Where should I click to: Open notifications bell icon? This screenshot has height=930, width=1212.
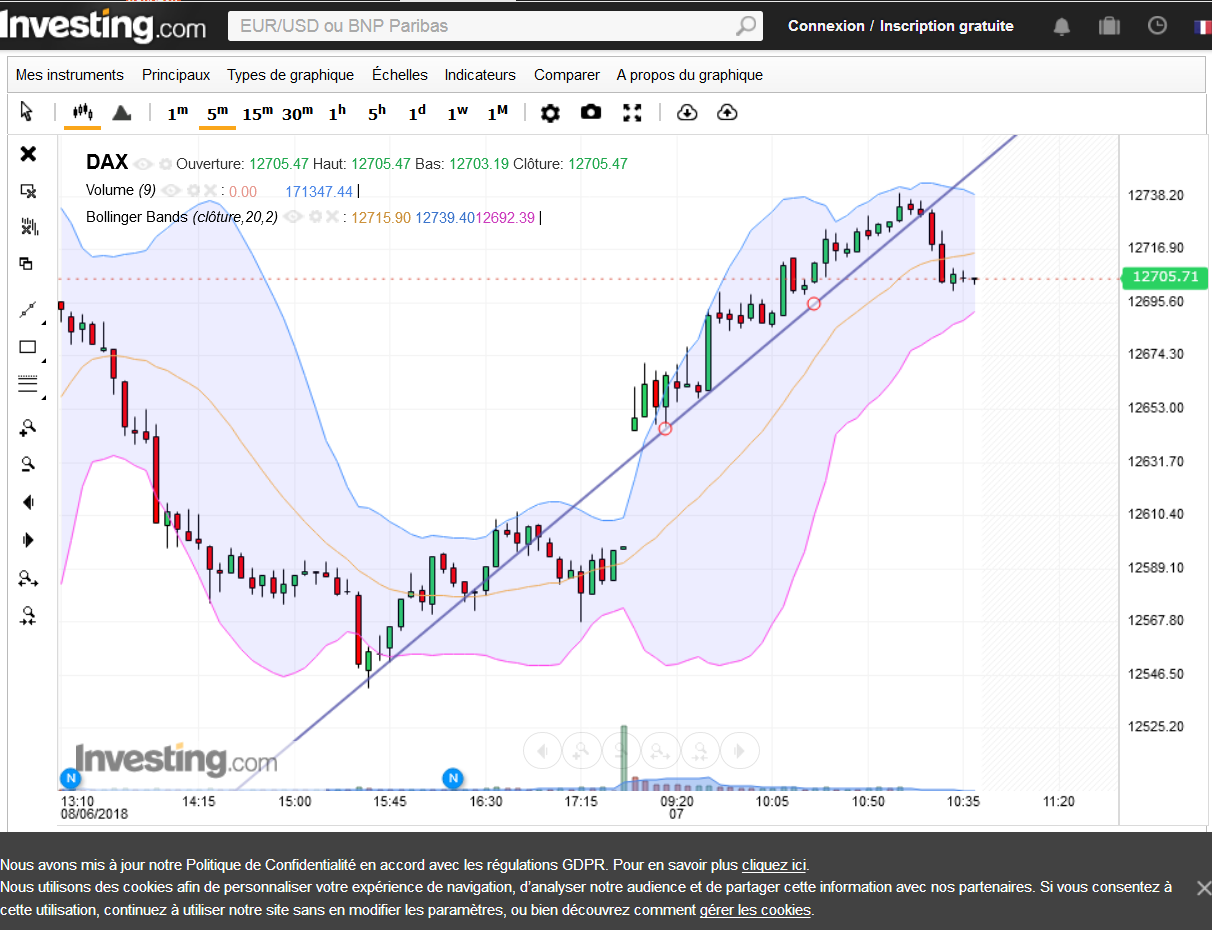tap(1062, 27)
